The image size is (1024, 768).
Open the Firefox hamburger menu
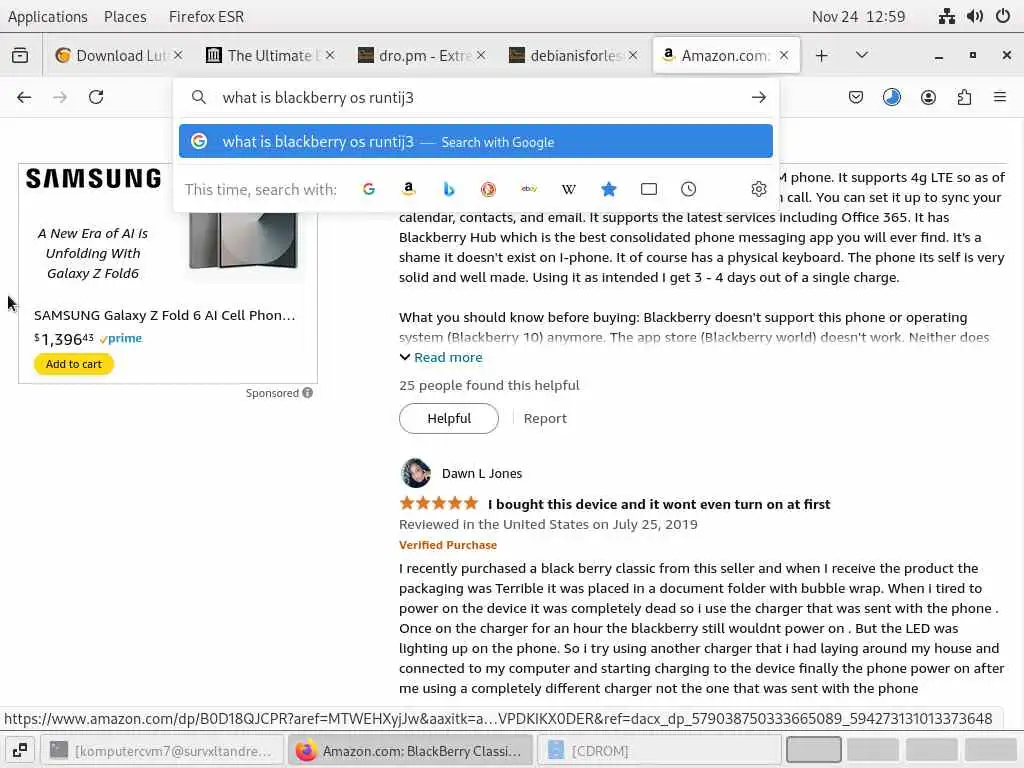(1000, 97)
